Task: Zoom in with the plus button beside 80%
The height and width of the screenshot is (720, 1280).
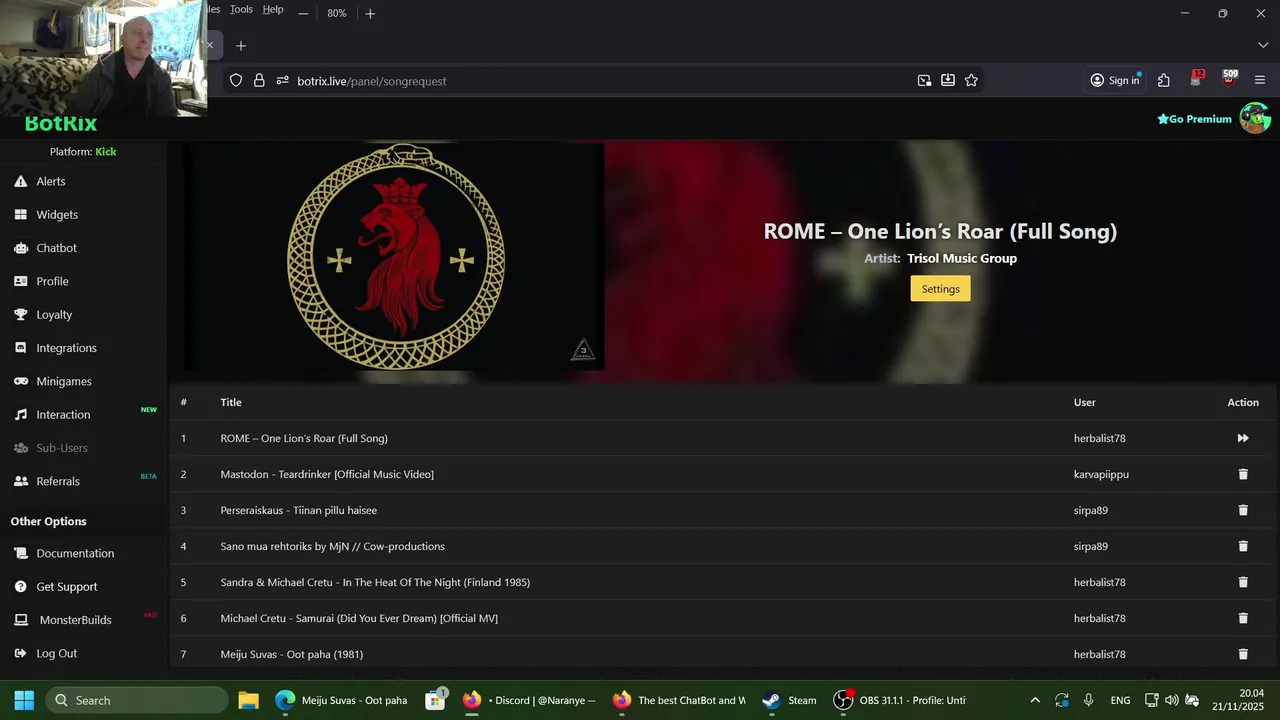Action: coord(370,13)
